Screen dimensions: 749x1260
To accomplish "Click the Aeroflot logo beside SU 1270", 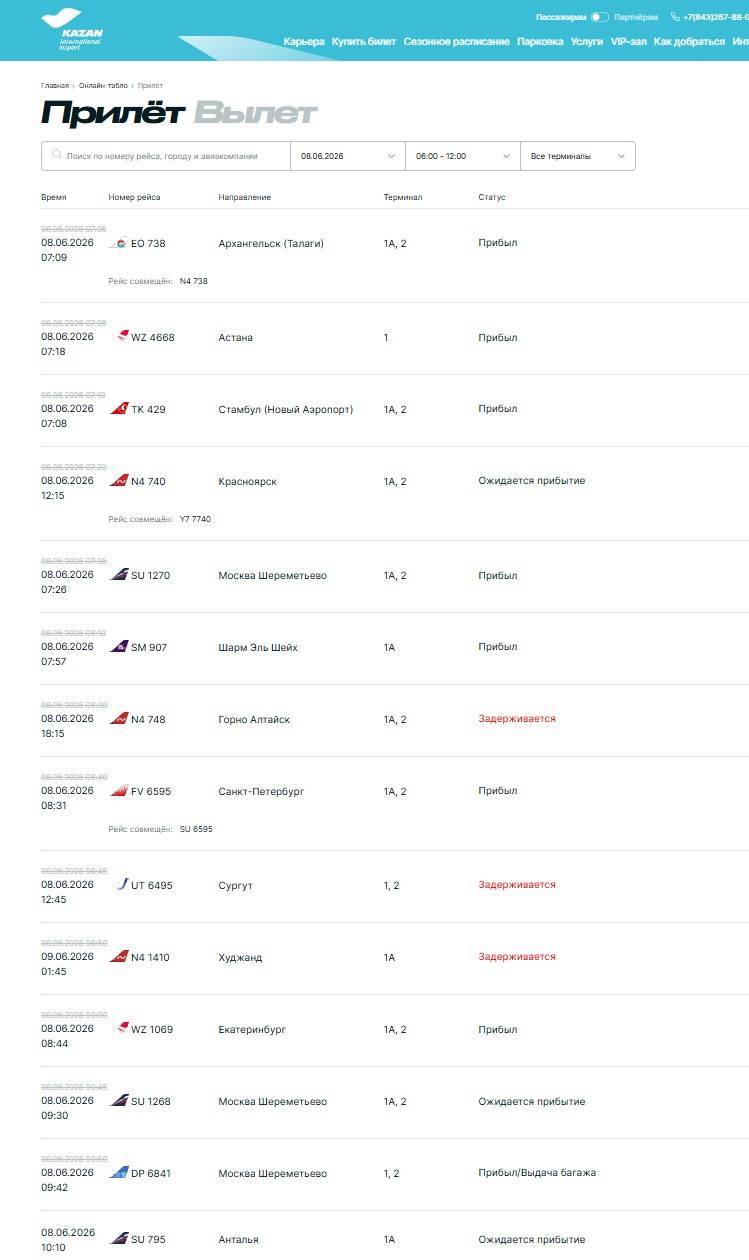I will (x=119, y=575).
